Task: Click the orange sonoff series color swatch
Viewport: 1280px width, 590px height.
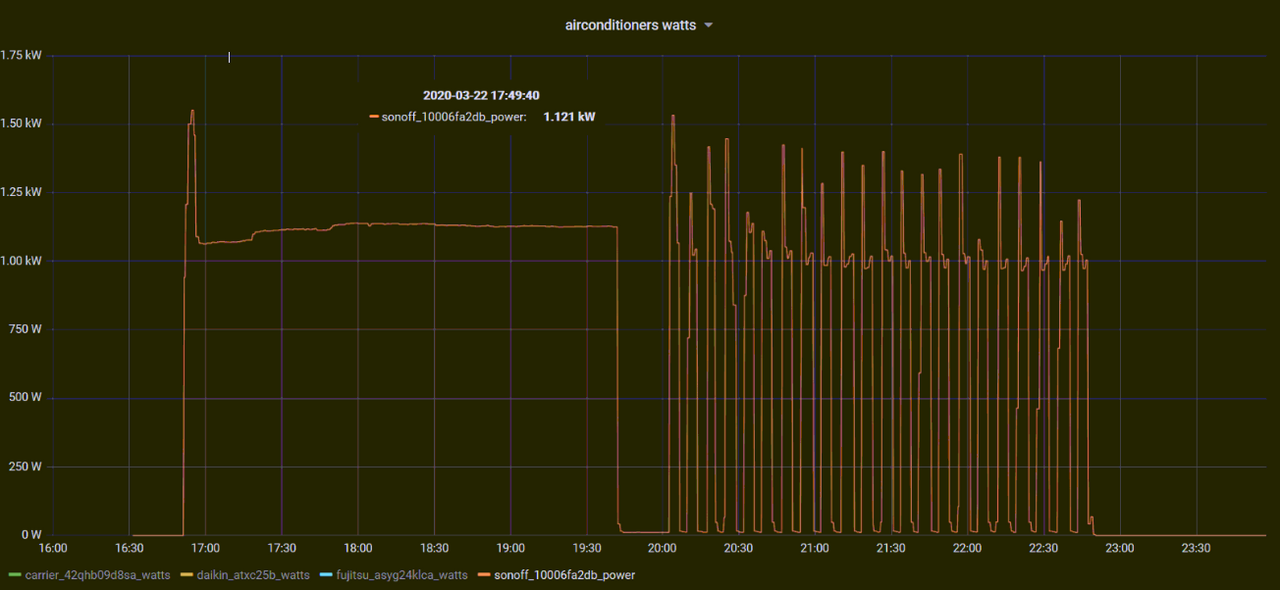Action: [484, 575]
